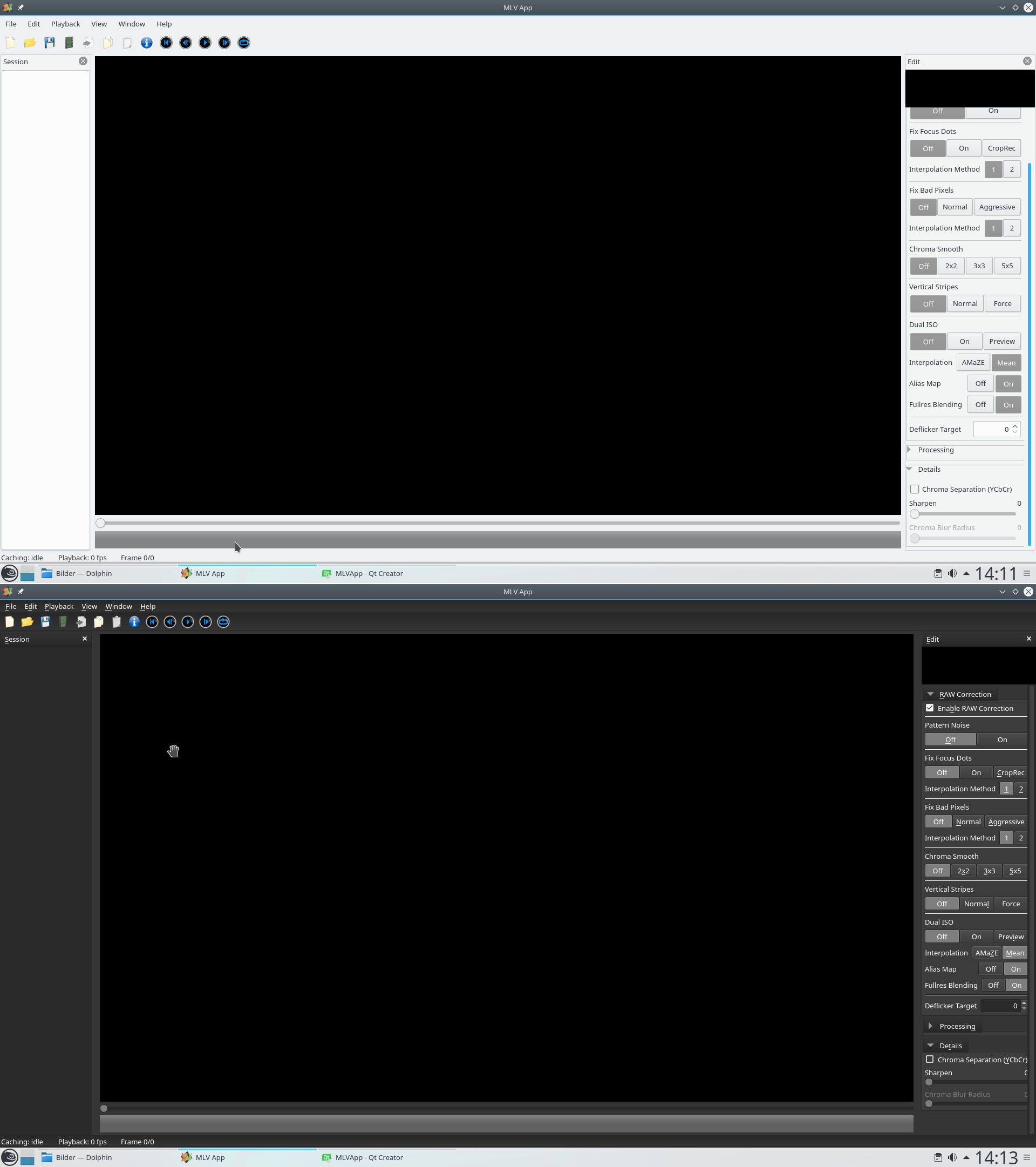
Task: Select Aggressive bad pixels in light window
Action: [x=997, y=207]
